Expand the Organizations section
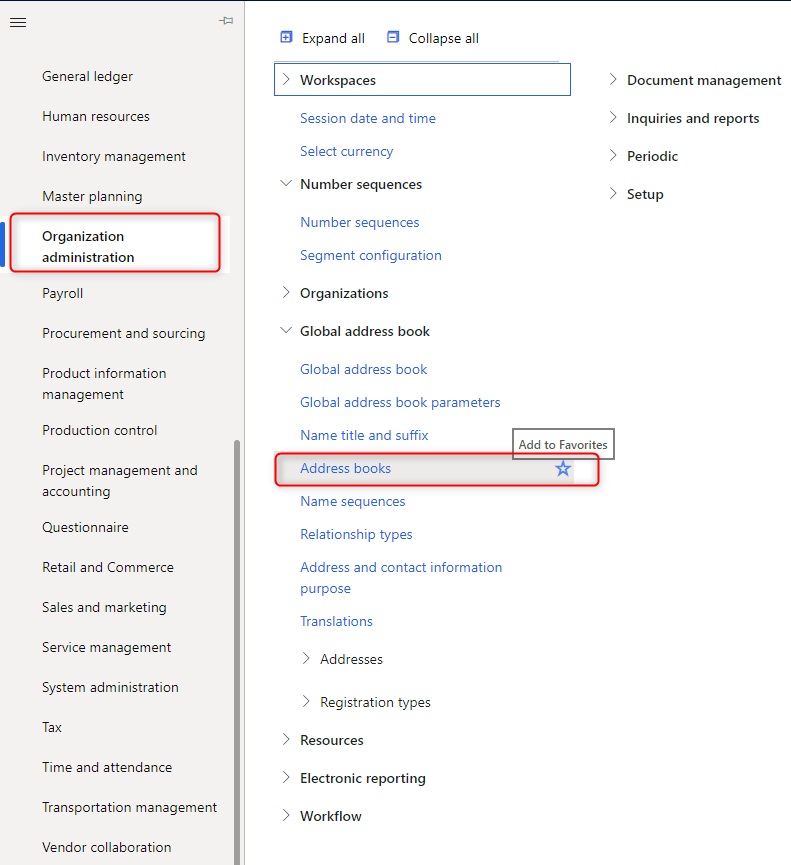Image resolution: width=791 pixels, height=865 pixels. pyautogui.click(x=286, y=293)
